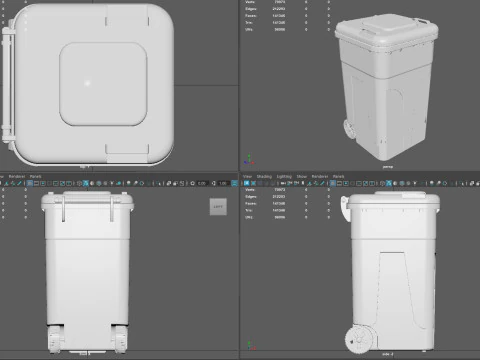Image resolution: width=480 pixels, height=360 pixels.
Task: Toggle Screen Space Ambient Occlusion, bottom-left panel
Action: [x=128, y=183]
